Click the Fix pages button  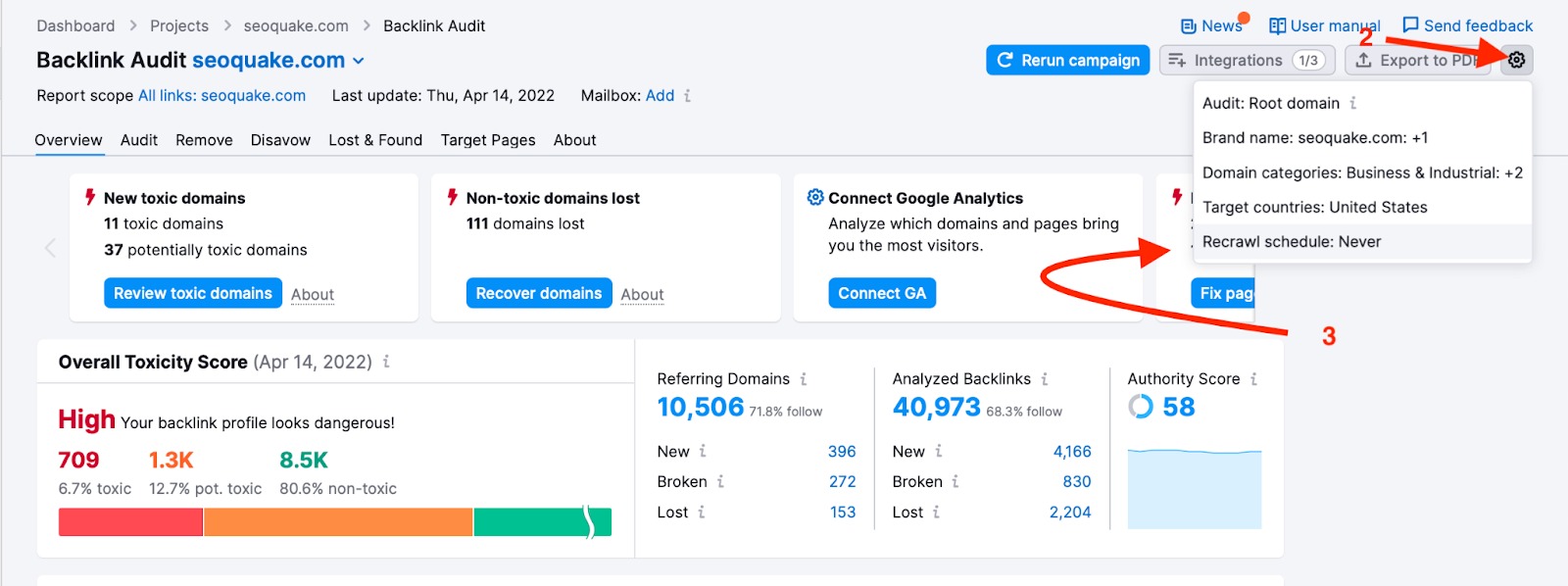pyautogui.click(x=1223, y=293)
